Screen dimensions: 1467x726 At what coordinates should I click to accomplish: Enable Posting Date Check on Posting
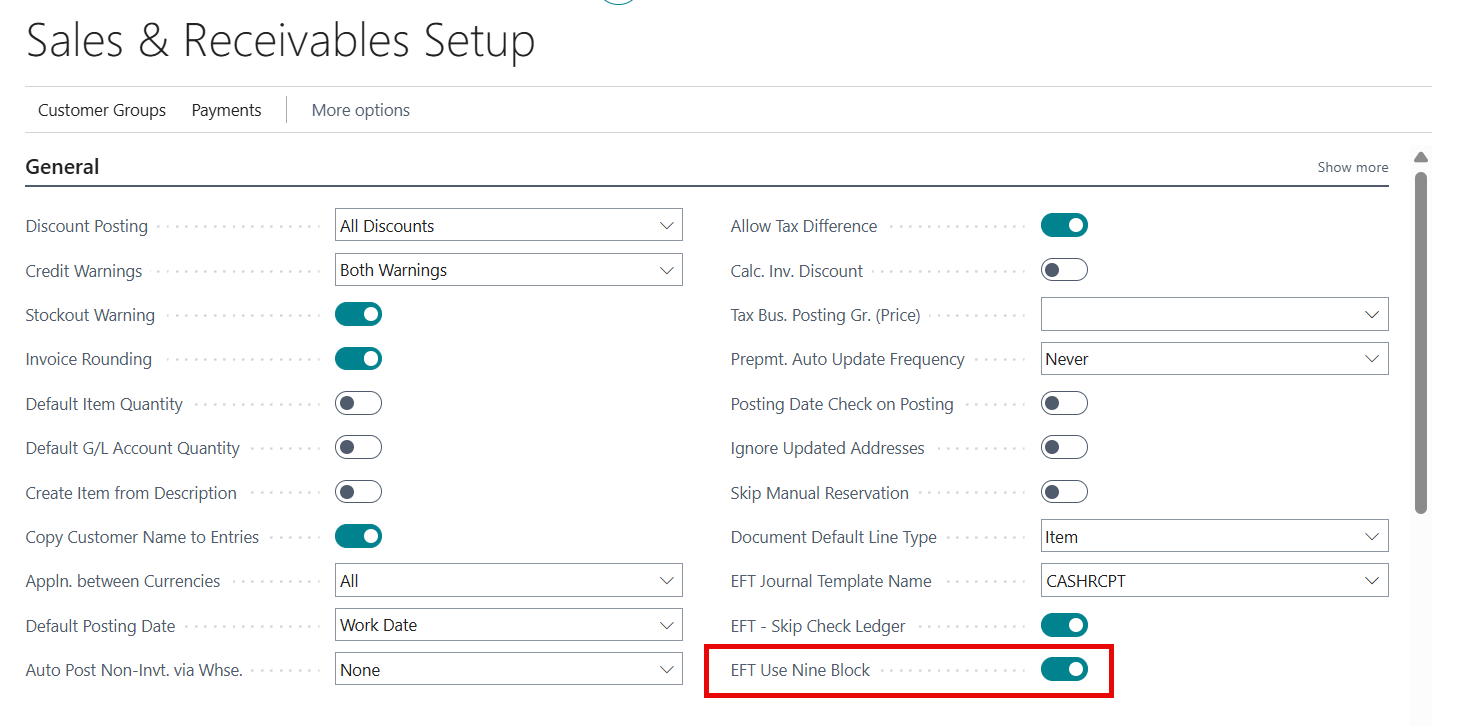pos(1064,402)
